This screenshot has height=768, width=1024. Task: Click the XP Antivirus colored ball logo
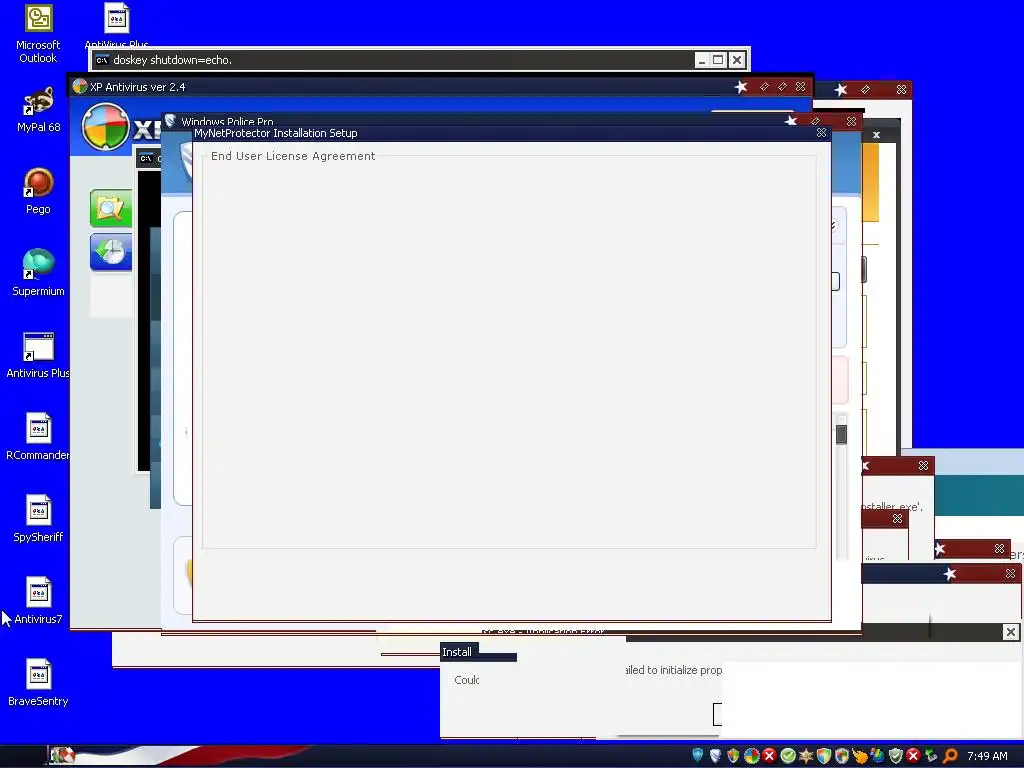point(106,127)
